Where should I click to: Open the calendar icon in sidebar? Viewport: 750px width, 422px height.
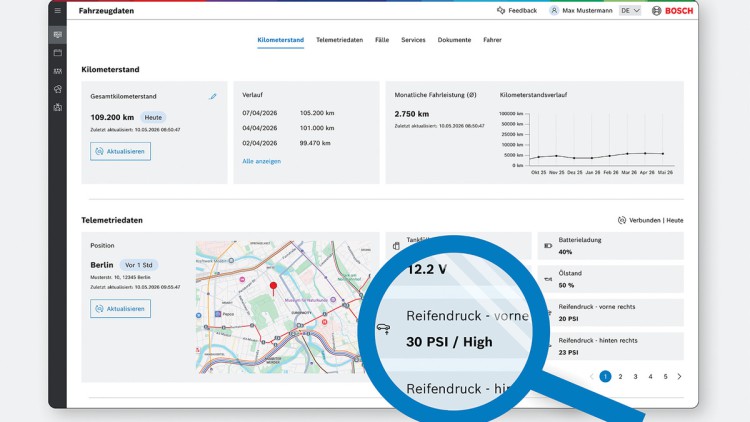point(58,53)
